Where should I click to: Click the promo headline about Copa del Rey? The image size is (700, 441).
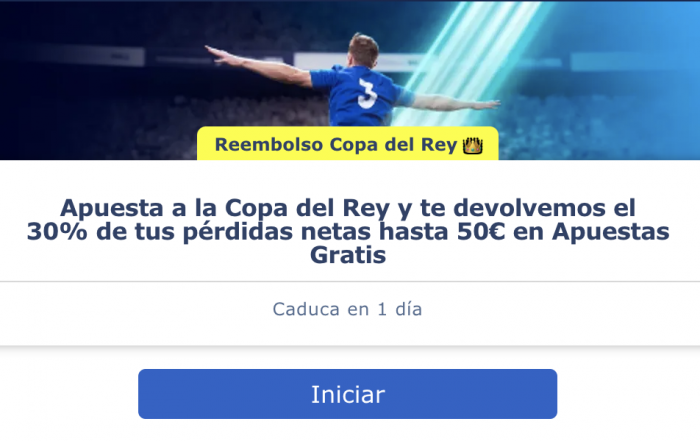(x=348, y=231)
